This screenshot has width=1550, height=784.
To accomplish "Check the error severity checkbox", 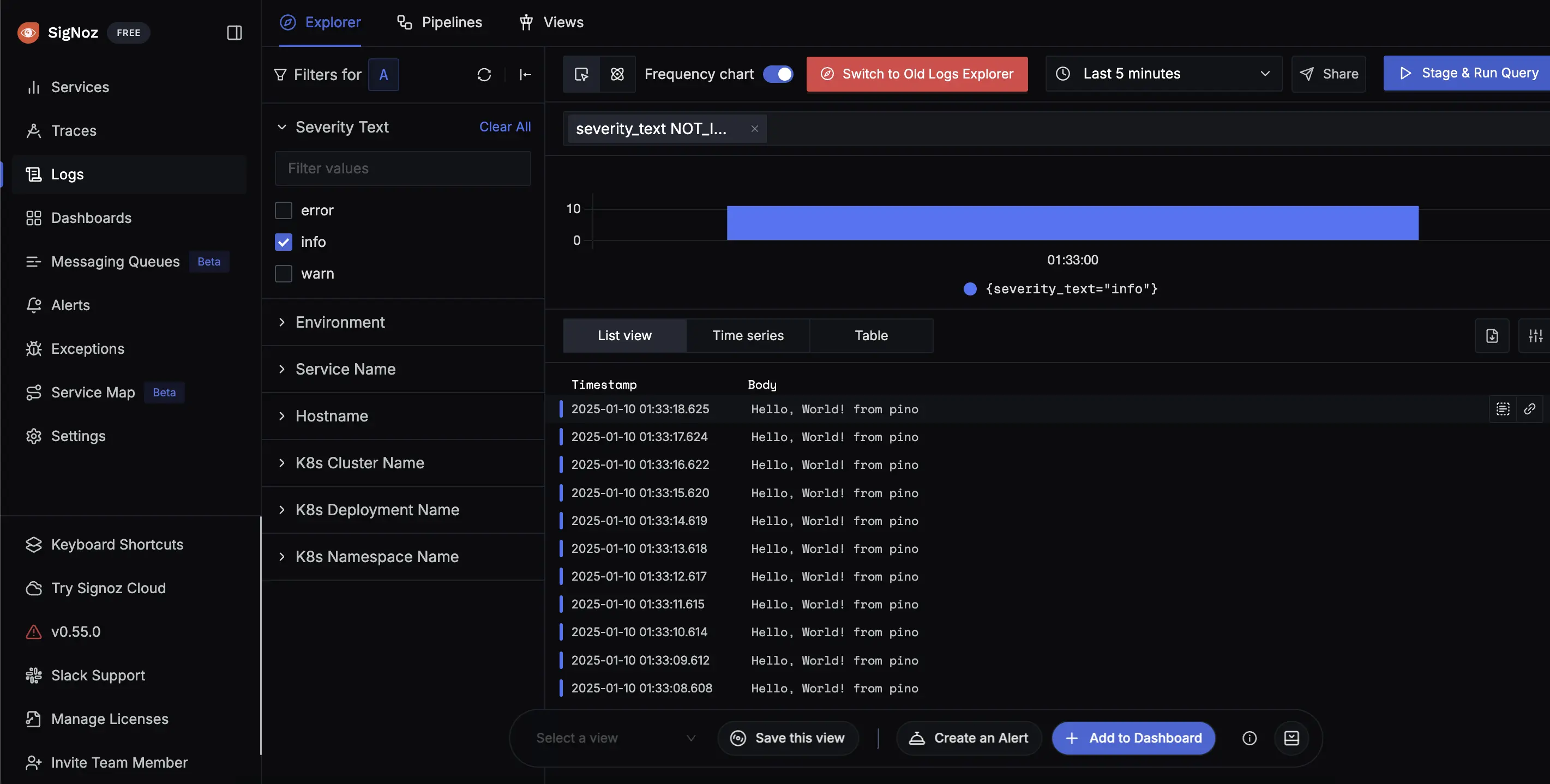I will click(284, 210).
